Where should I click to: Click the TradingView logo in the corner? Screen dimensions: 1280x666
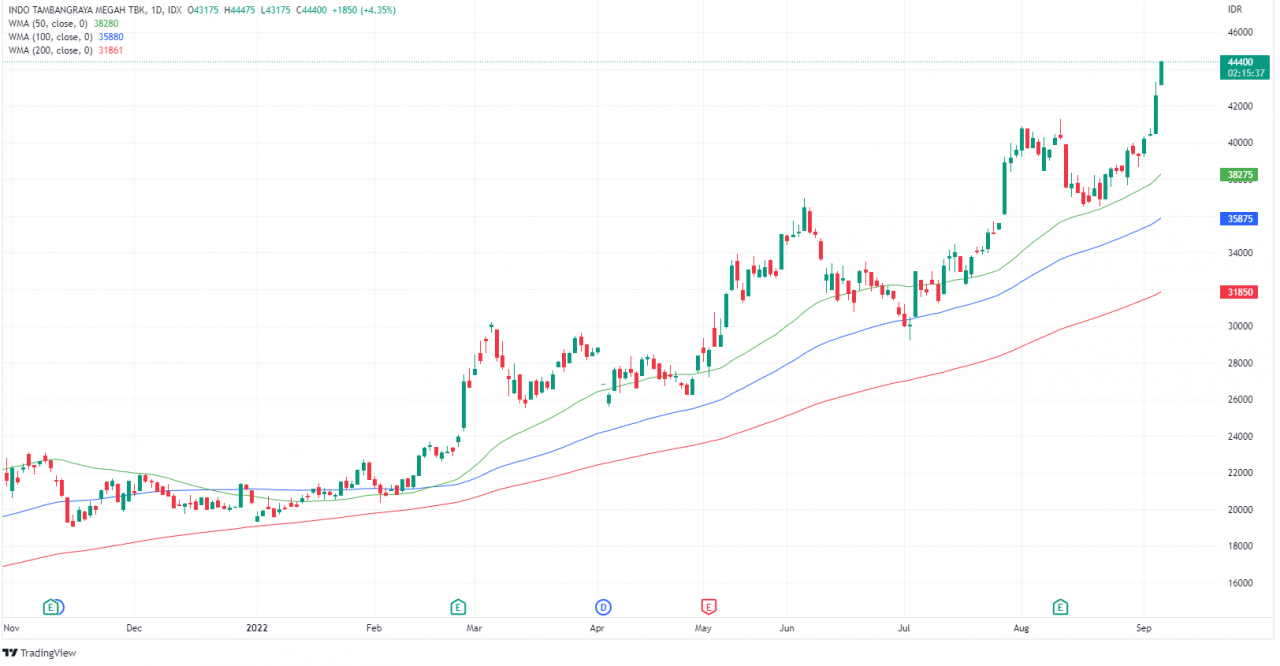click(38, 653)
